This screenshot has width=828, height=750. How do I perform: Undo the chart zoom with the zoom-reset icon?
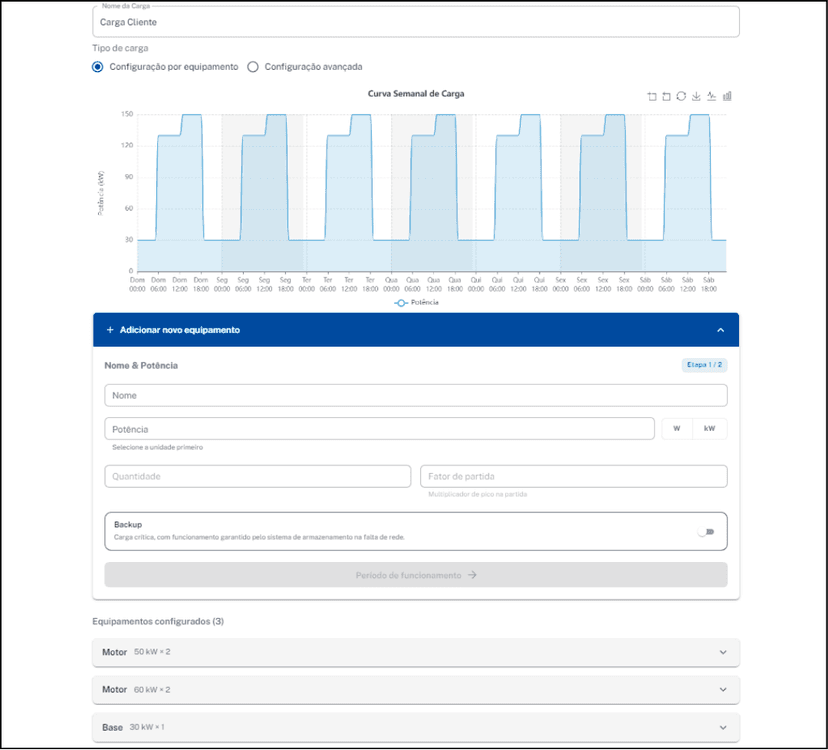666,96
